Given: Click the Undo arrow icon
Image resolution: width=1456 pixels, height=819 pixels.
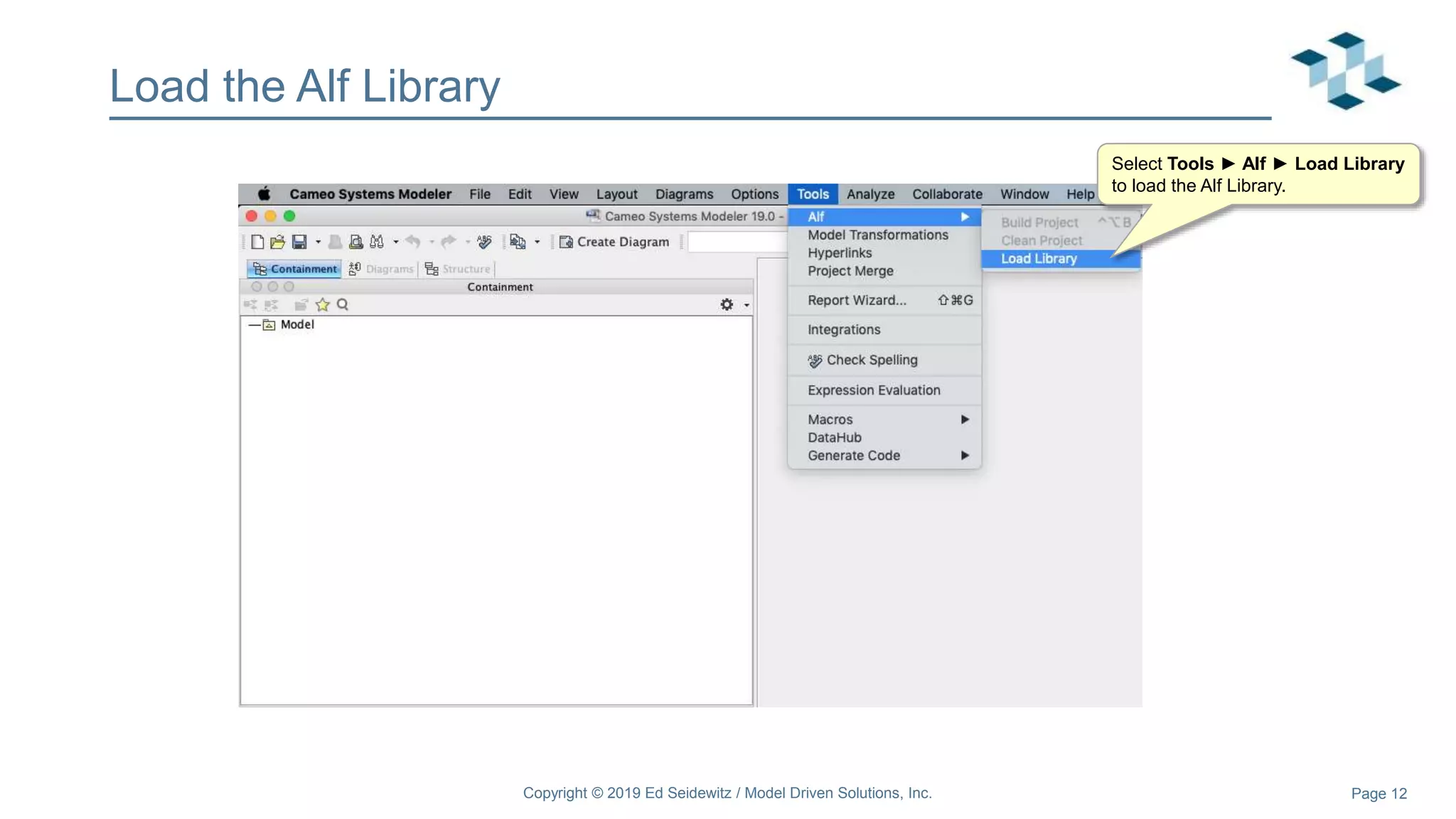Looking at the screenshot, I should click(412, 242).
